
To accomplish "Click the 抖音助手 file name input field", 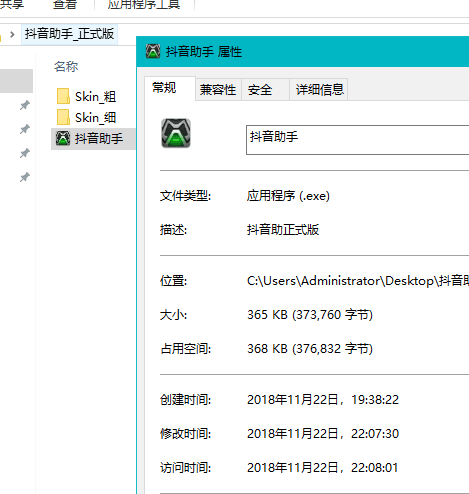I will [x=357, y=140].
